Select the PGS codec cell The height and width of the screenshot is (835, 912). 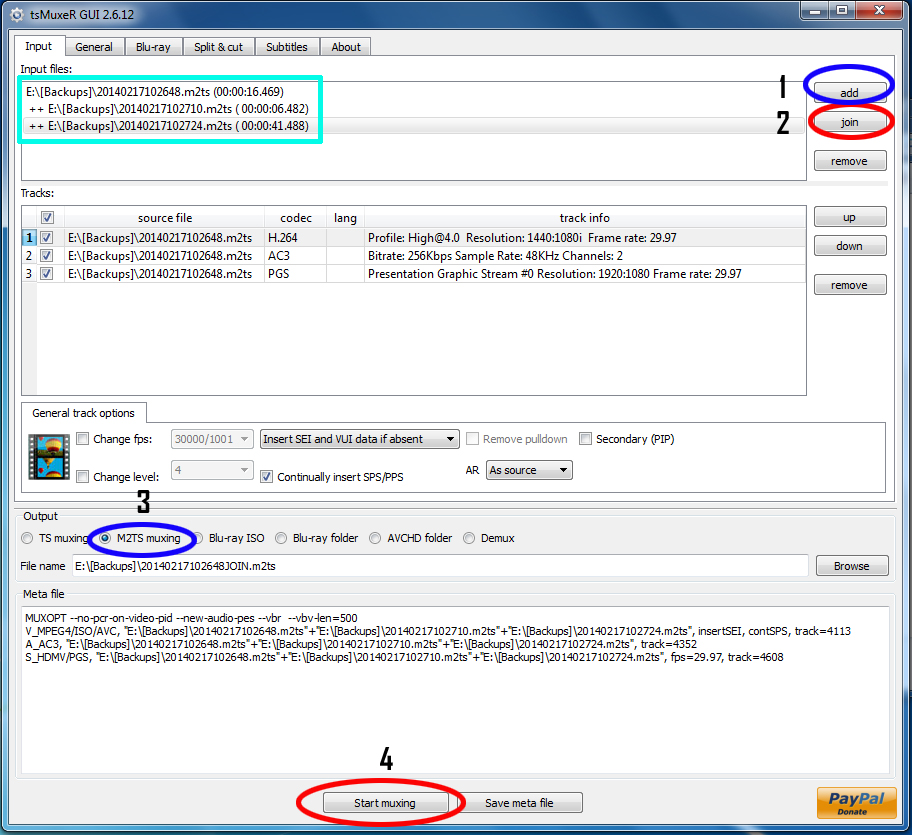[x=295, y=274]
